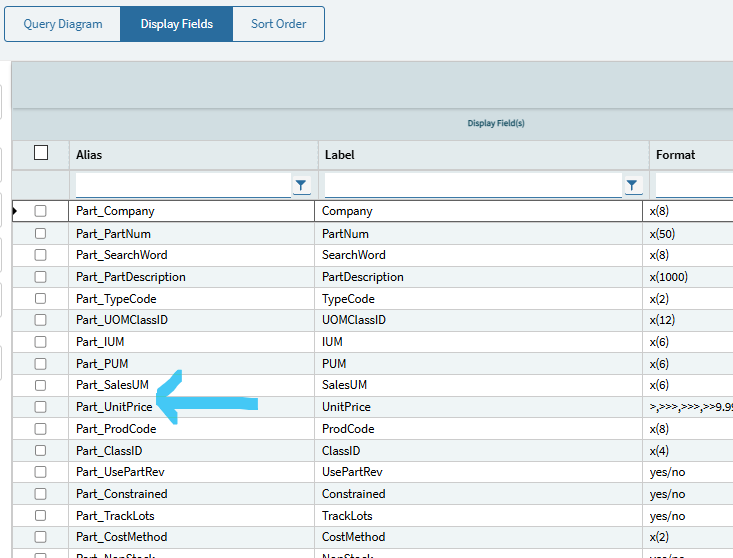
Task: Select the Part_IUM alias cell
Action: point(192,342)
